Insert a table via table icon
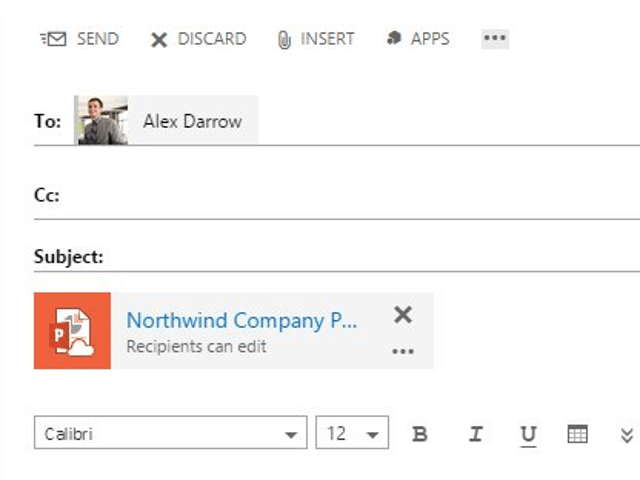 (x=578, y=434)
